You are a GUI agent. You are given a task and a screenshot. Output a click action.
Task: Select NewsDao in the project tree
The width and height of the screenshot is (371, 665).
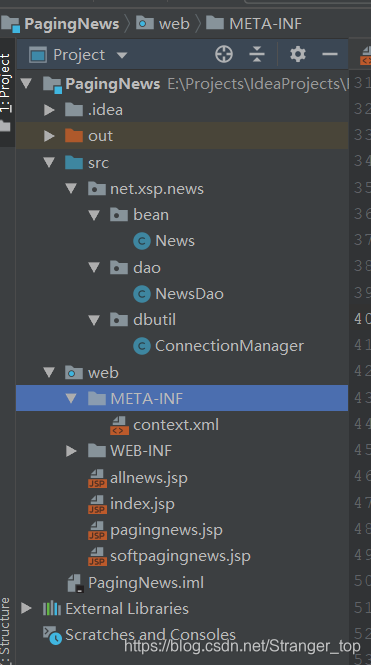pos(189,293)
